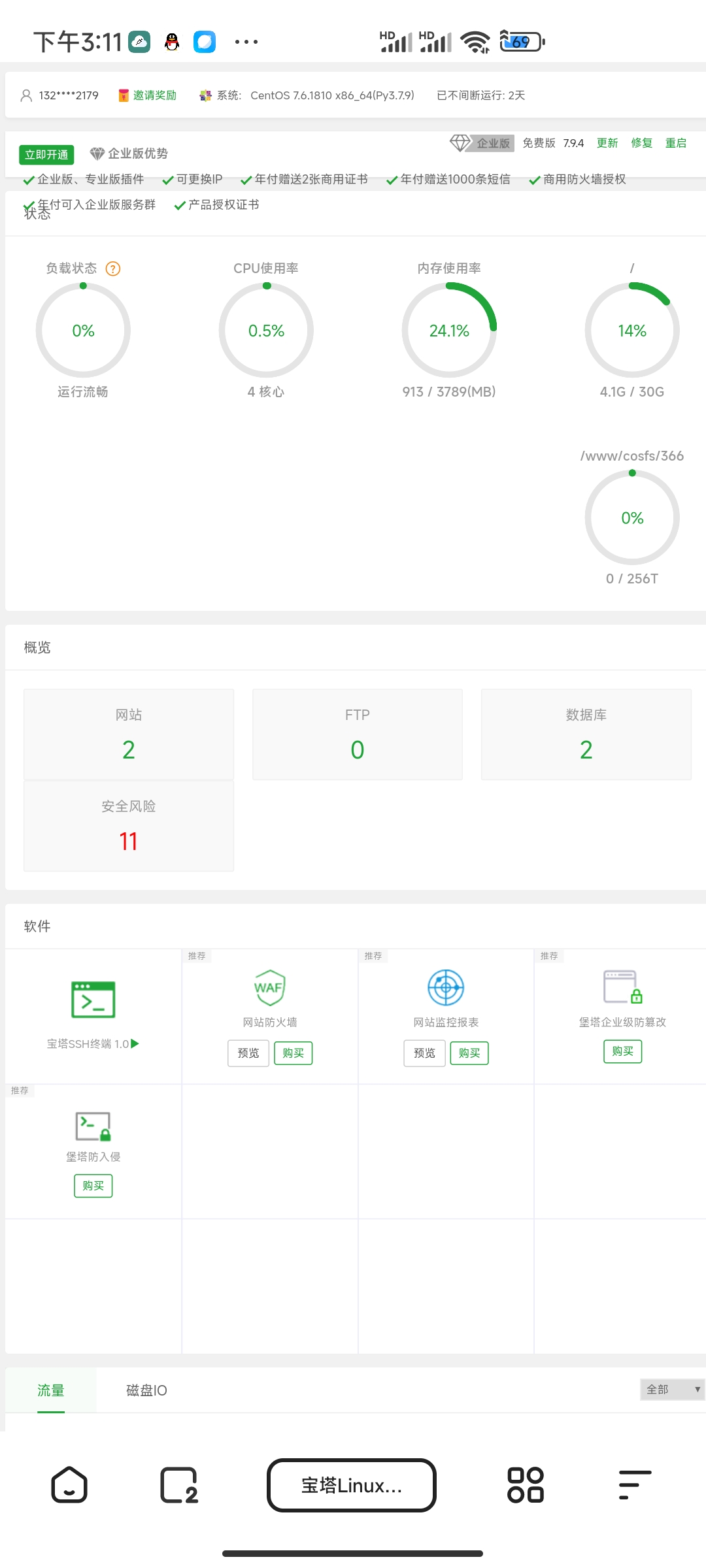Image resolution: width=706 pixels, height=1568 pixels.
Task: Click the 913 / 3789(MB) memory value
Action: (449, 391)
